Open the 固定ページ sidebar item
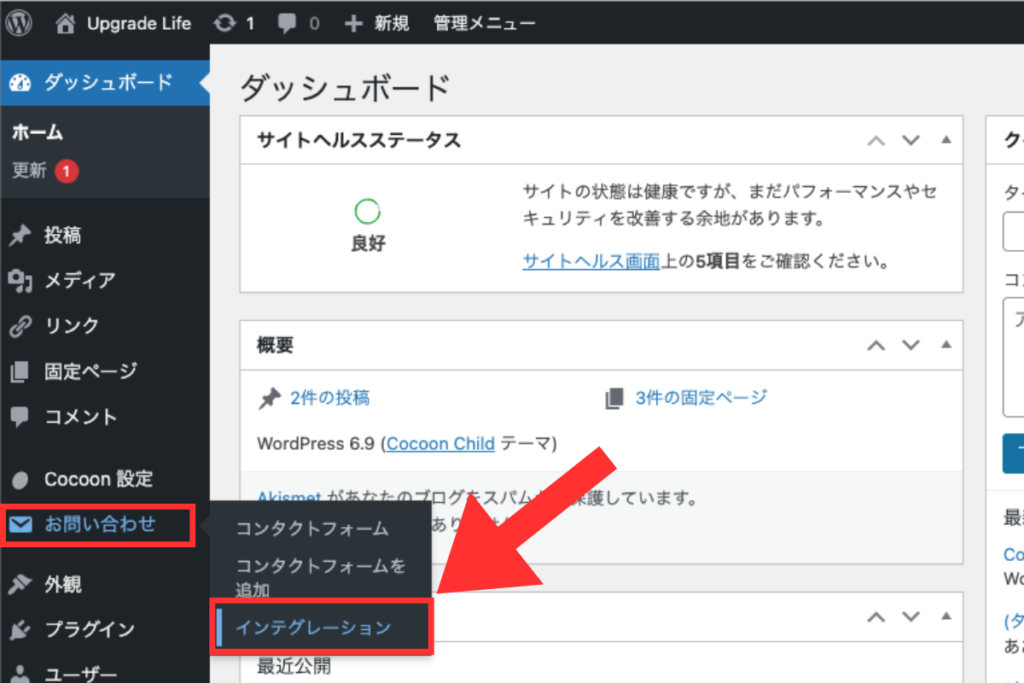1024x683 pixels. 90,371
